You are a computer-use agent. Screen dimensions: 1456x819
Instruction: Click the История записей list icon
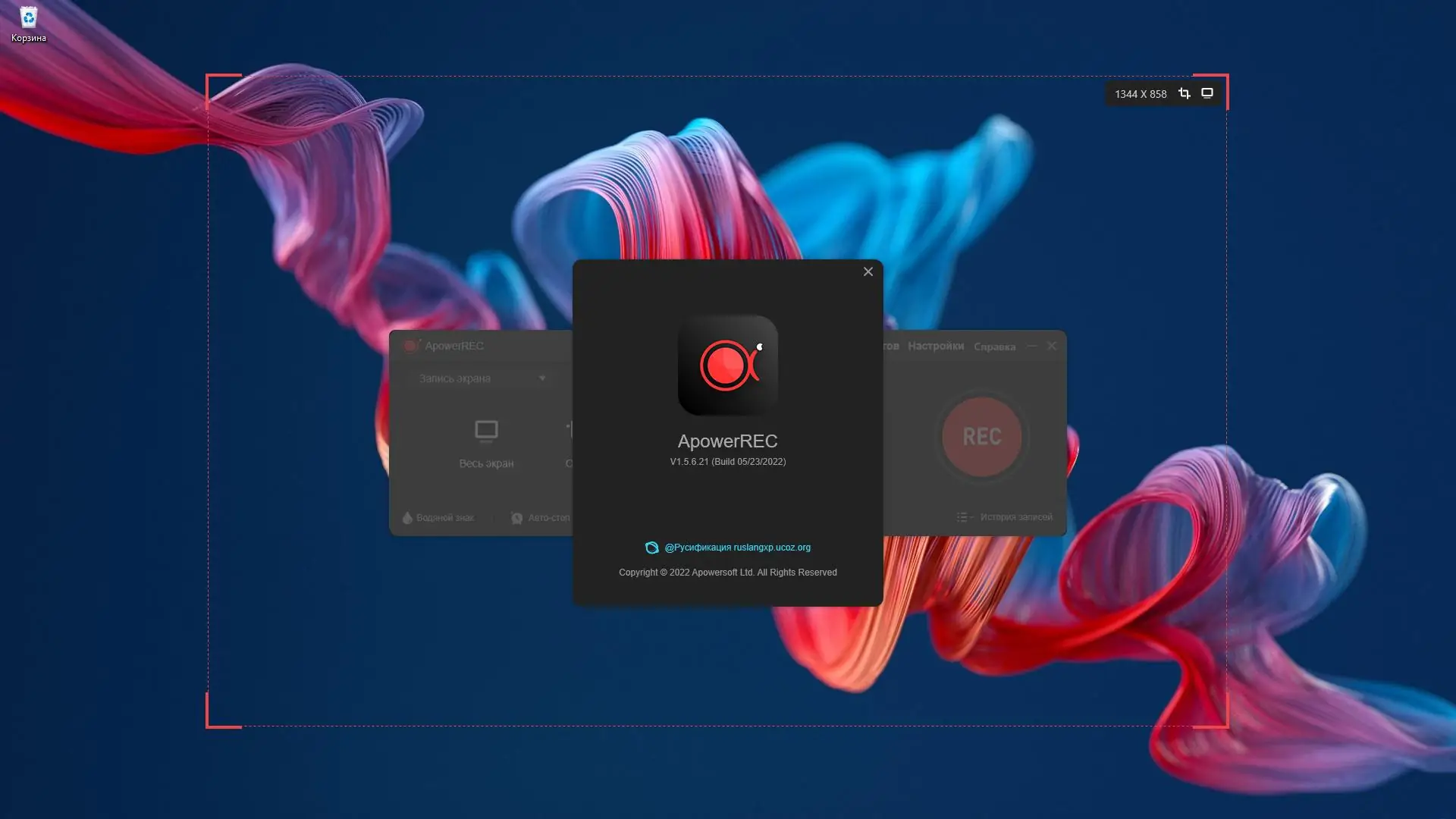point(964,517)
